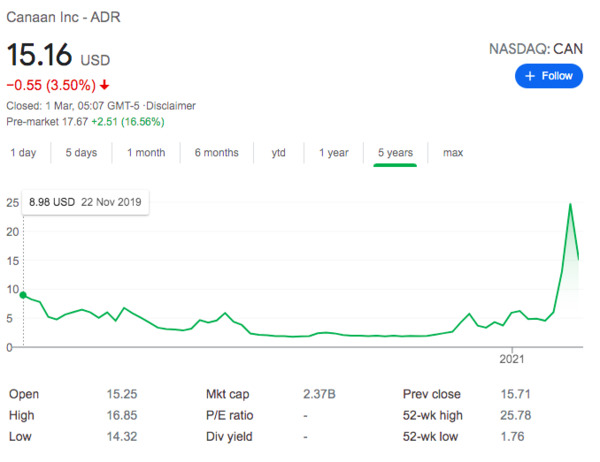Viewport: 600px width, 462px height.
Task: Click the pre-market 17.67 value
Action: point(75,122)
